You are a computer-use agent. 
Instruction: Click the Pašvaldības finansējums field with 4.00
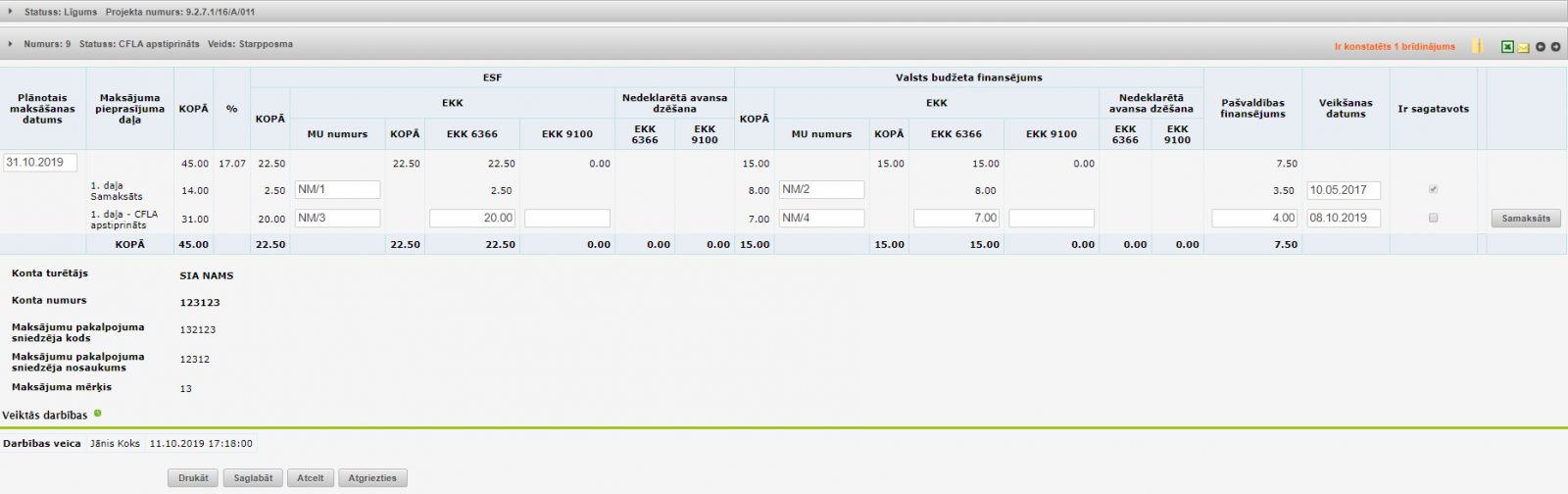[x=1254, y=219]
